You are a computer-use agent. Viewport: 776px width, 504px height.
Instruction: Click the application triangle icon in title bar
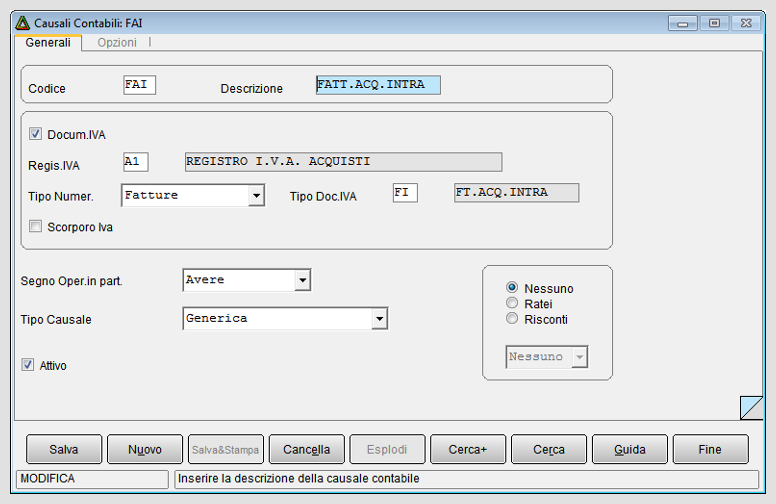click(23, 23)
